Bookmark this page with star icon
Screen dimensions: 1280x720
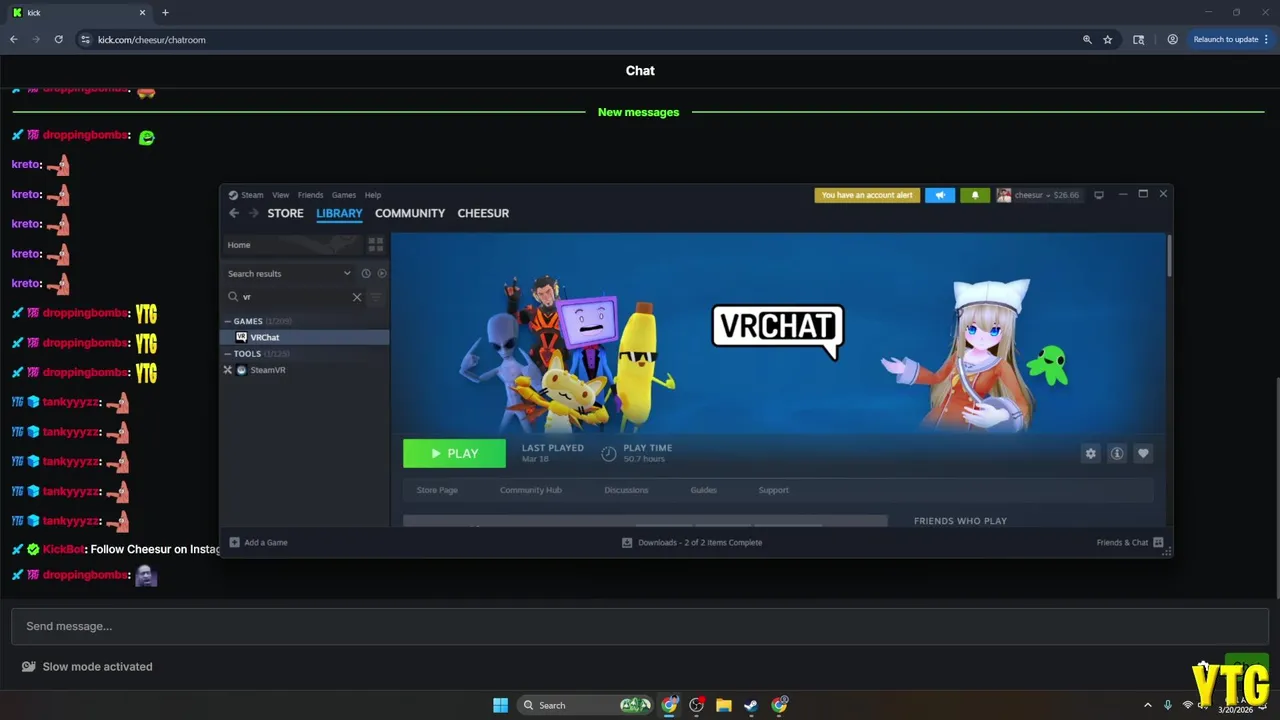pyautogui.click(x=1107, y=39)
